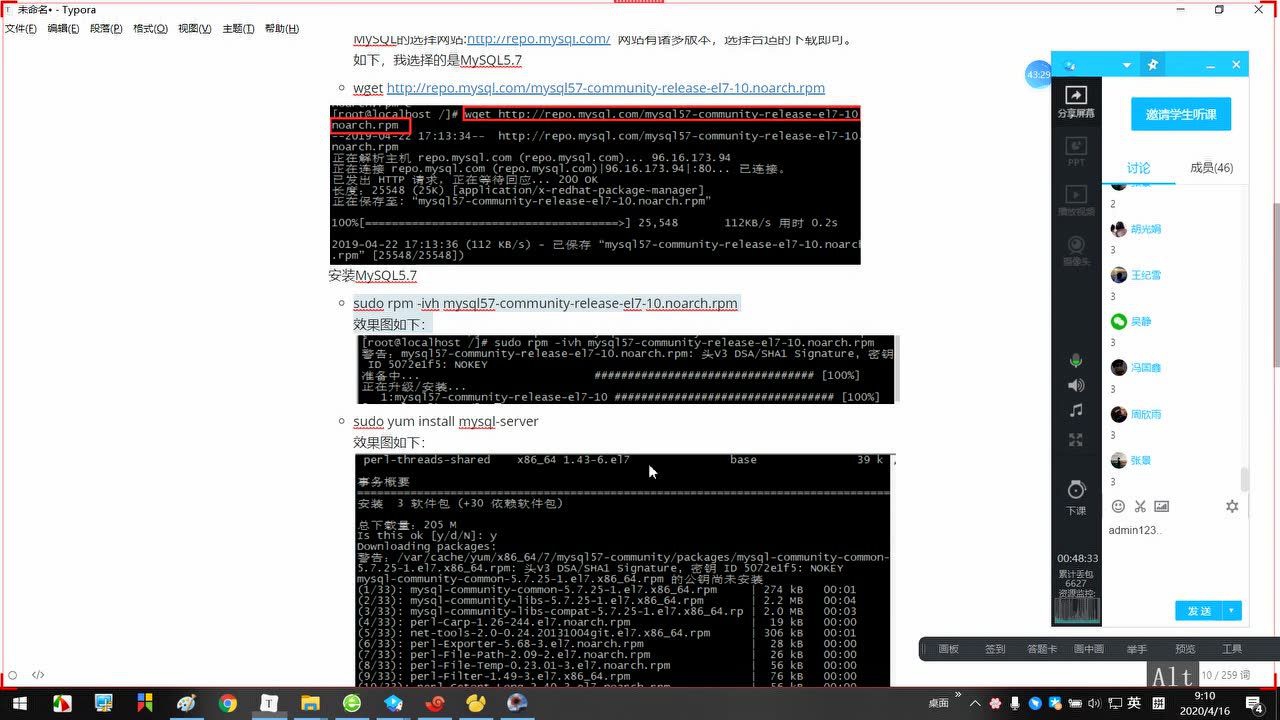Open the emoji picker in chat
Image resolution: width=1280 pixels, height=720 pixels.
pos(1118,507)
